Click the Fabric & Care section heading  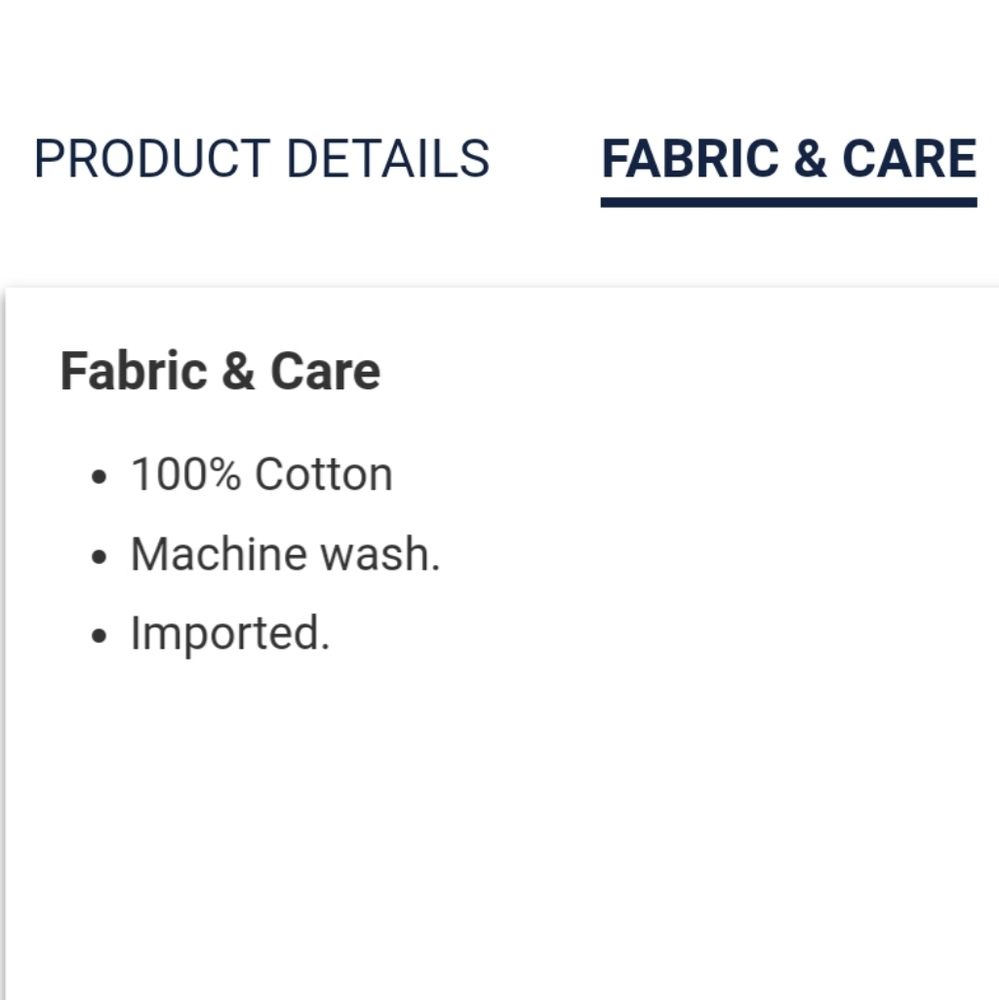pyautogui.click(x=221, y=371)
